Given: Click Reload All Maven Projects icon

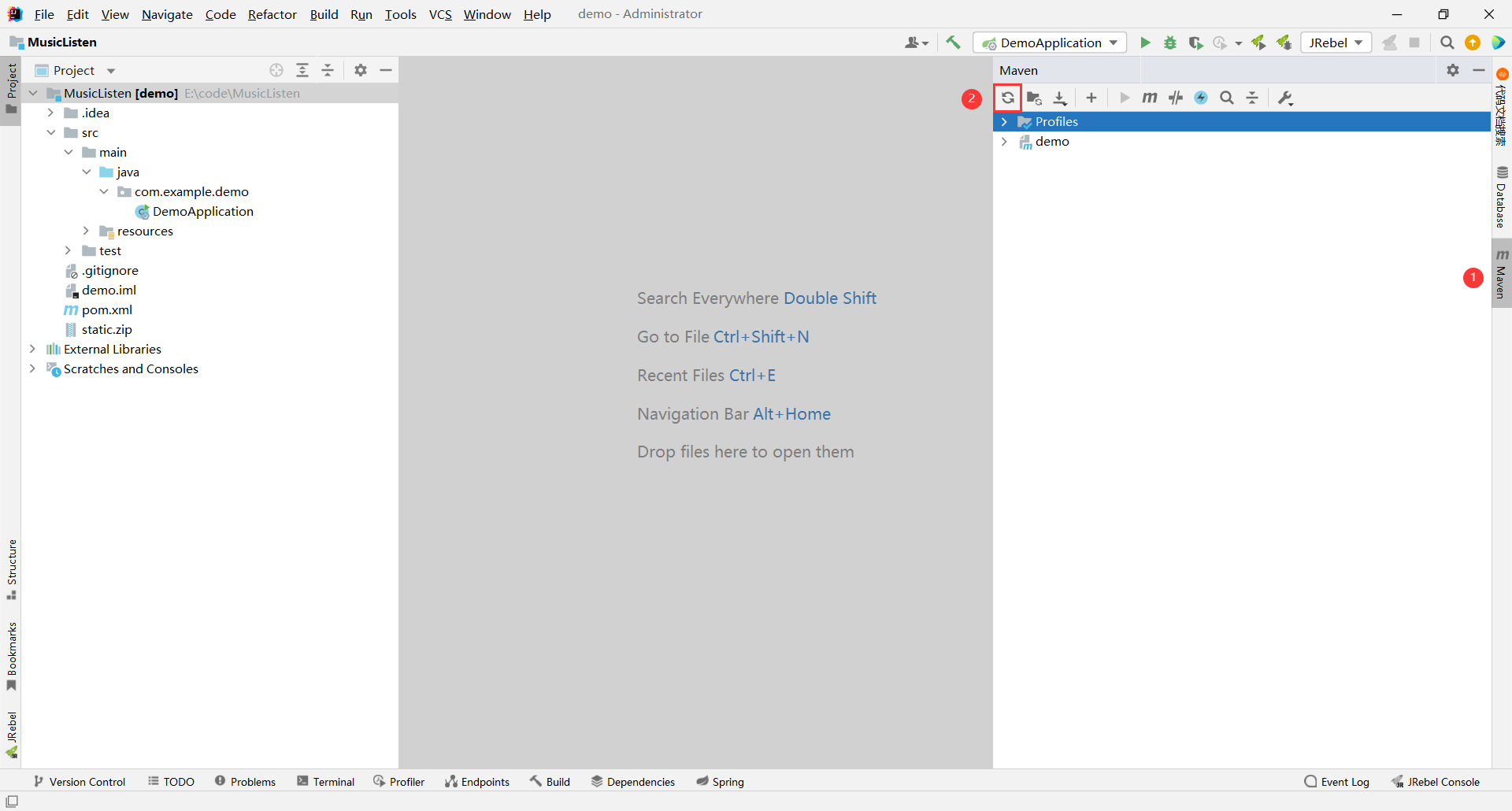Looking at the screenshot, I should click(1007, 98).
